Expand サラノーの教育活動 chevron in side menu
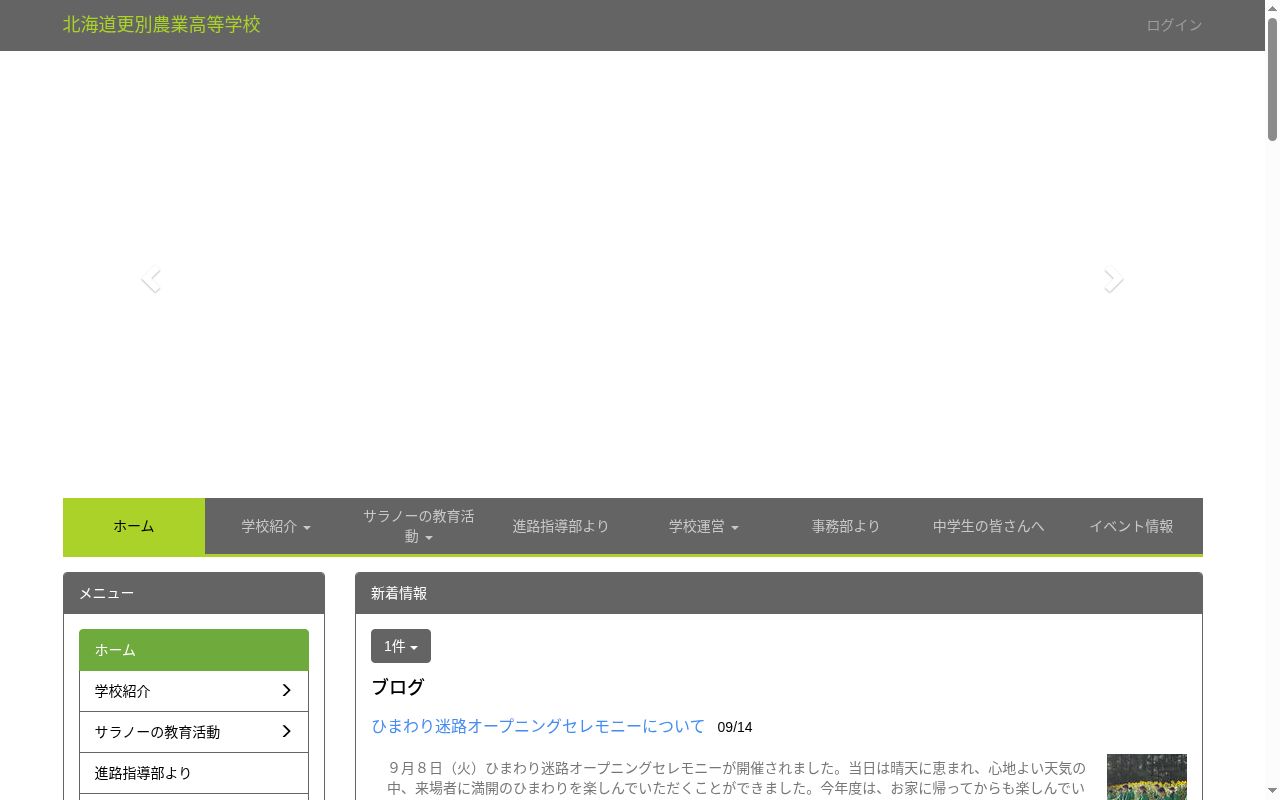The width and height of the screenshot is (1280, 800). coord(286,732)
